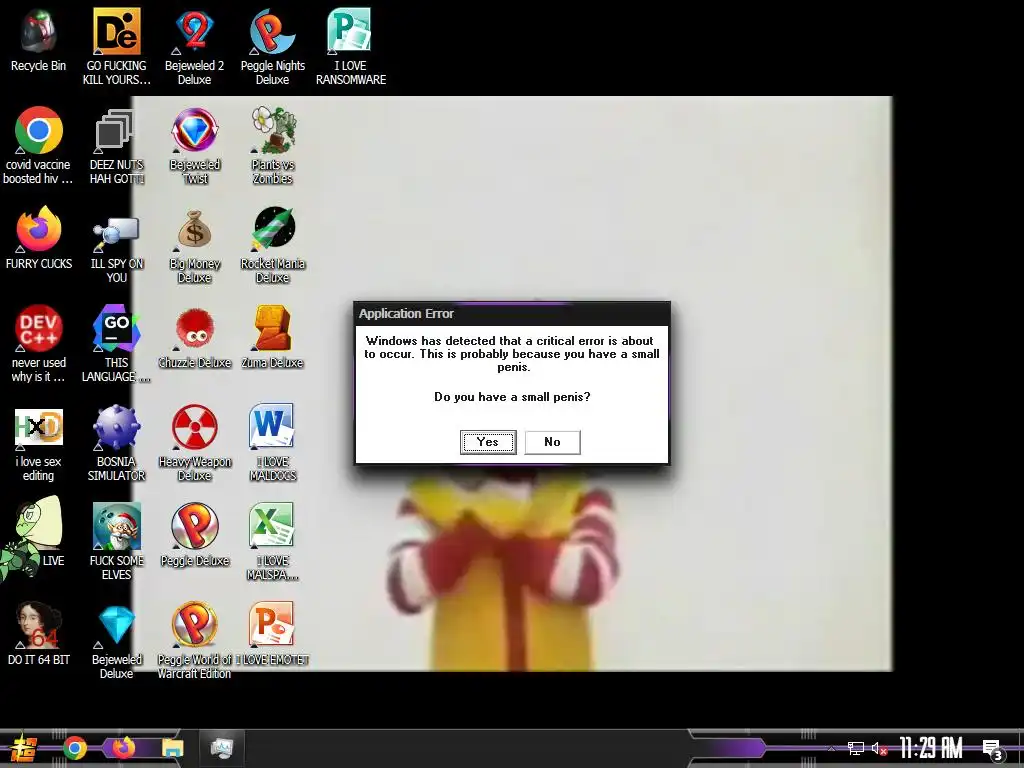Open the network tray icon
The height and width of the screenshot is (768, 1024).
[856, 748]
